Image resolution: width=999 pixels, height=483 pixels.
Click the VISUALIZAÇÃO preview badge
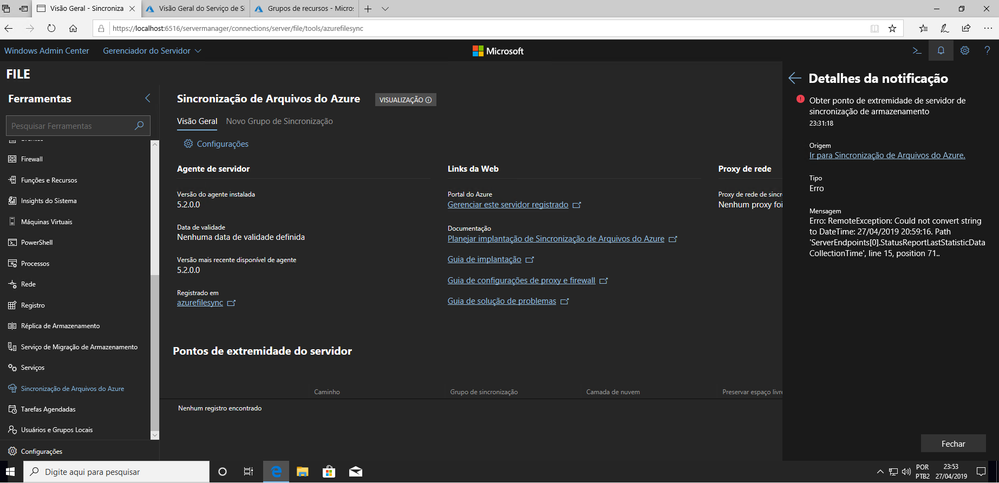406,99
